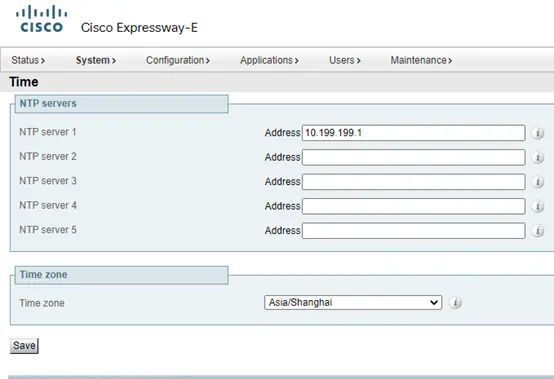Open info icon for NTP server 4
This screenshot has width=554, height=379.
pos(538,206)
